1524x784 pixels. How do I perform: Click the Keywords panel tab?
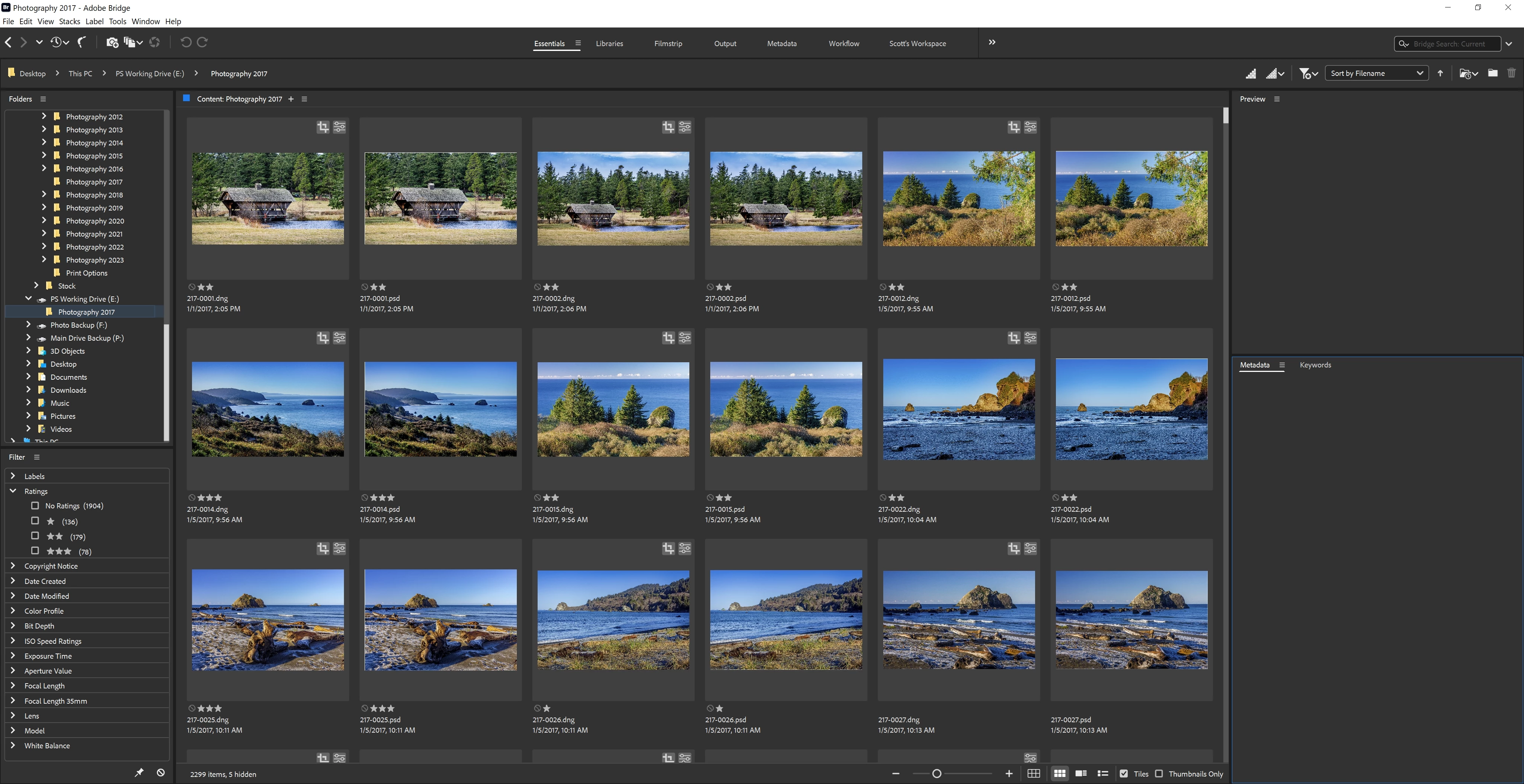tap(1315, 365)
